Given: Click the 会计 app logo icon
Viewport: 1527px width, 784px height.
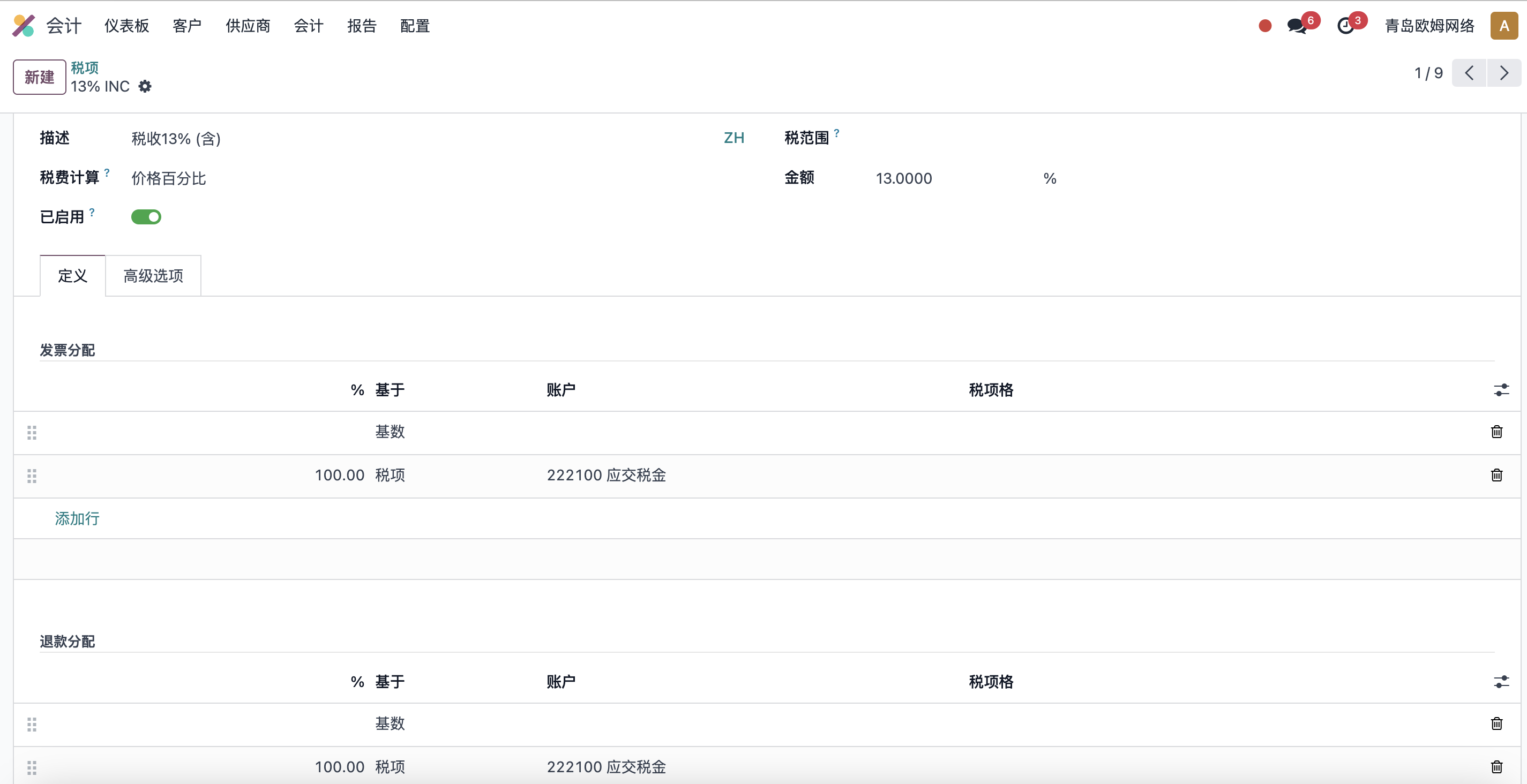Looking at the screenshot, I should point(24,26).
